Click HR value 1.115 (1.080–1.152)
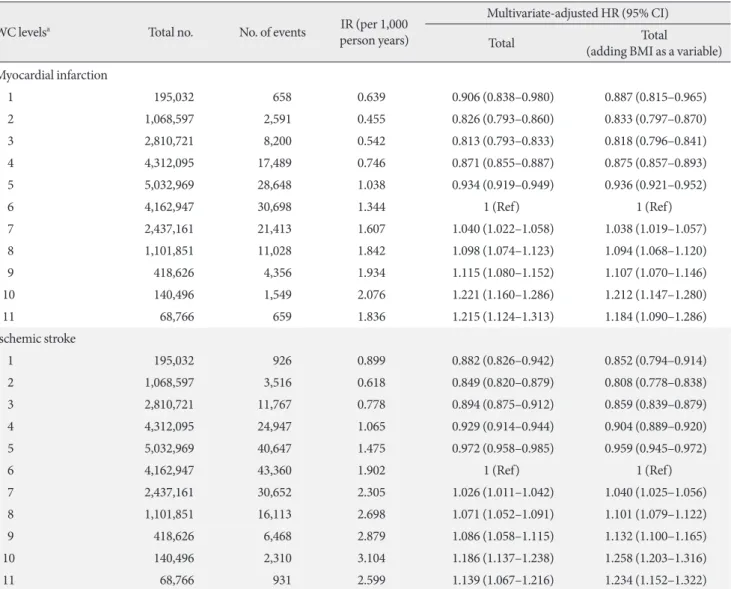Screen dimensions: 731x589 click(x=503, y=272)
